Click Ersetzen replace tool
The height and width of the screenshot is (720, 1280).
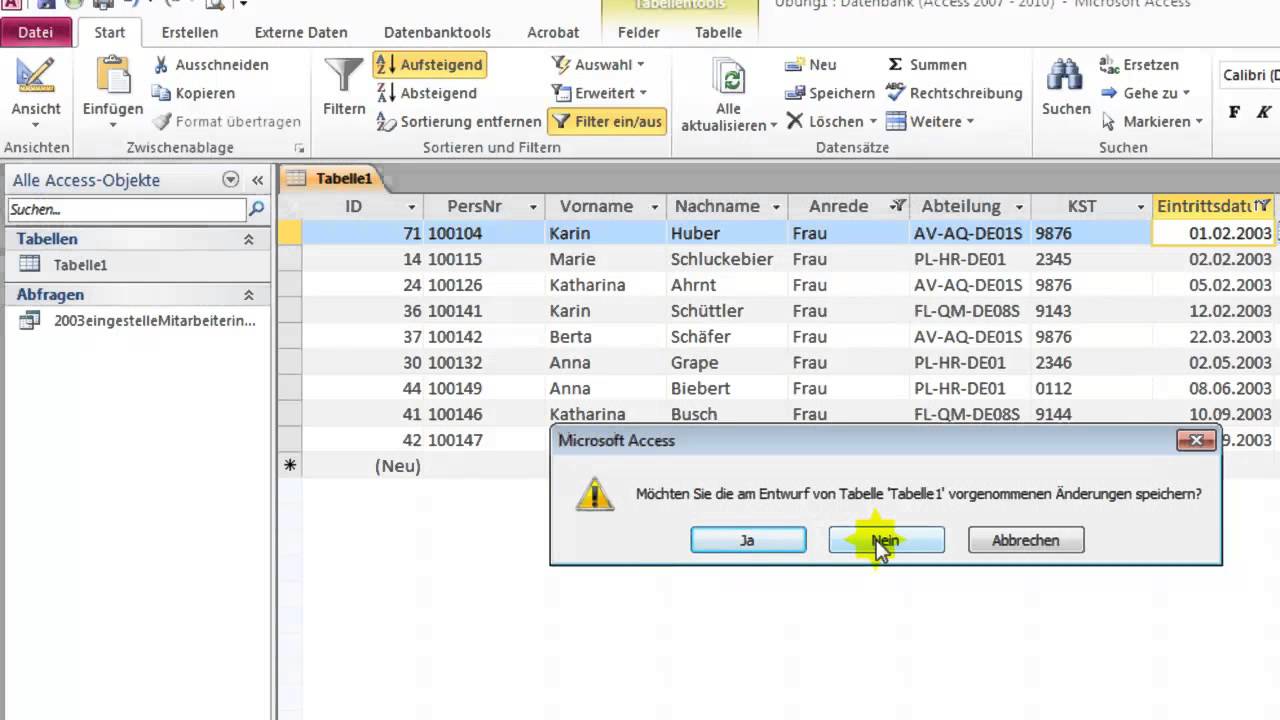click(x=1139, y=64)
